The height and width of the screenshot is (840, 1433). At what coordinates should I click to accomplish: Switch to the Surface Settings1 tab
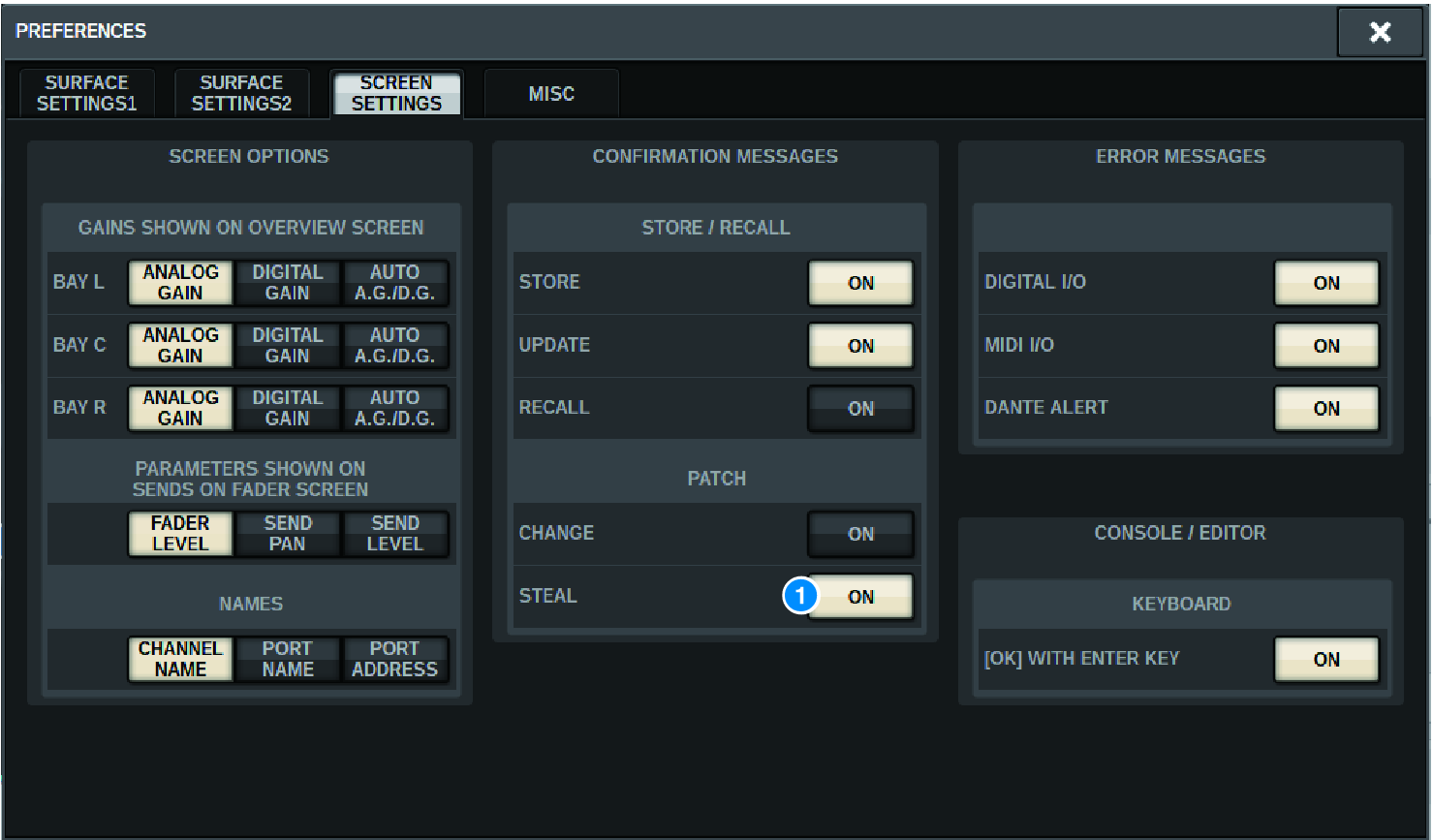[x=86, y=93]
